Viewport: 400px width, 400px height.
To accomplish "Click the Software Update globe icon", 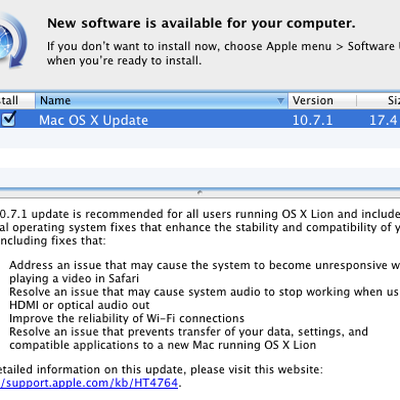I will (13, 40).
